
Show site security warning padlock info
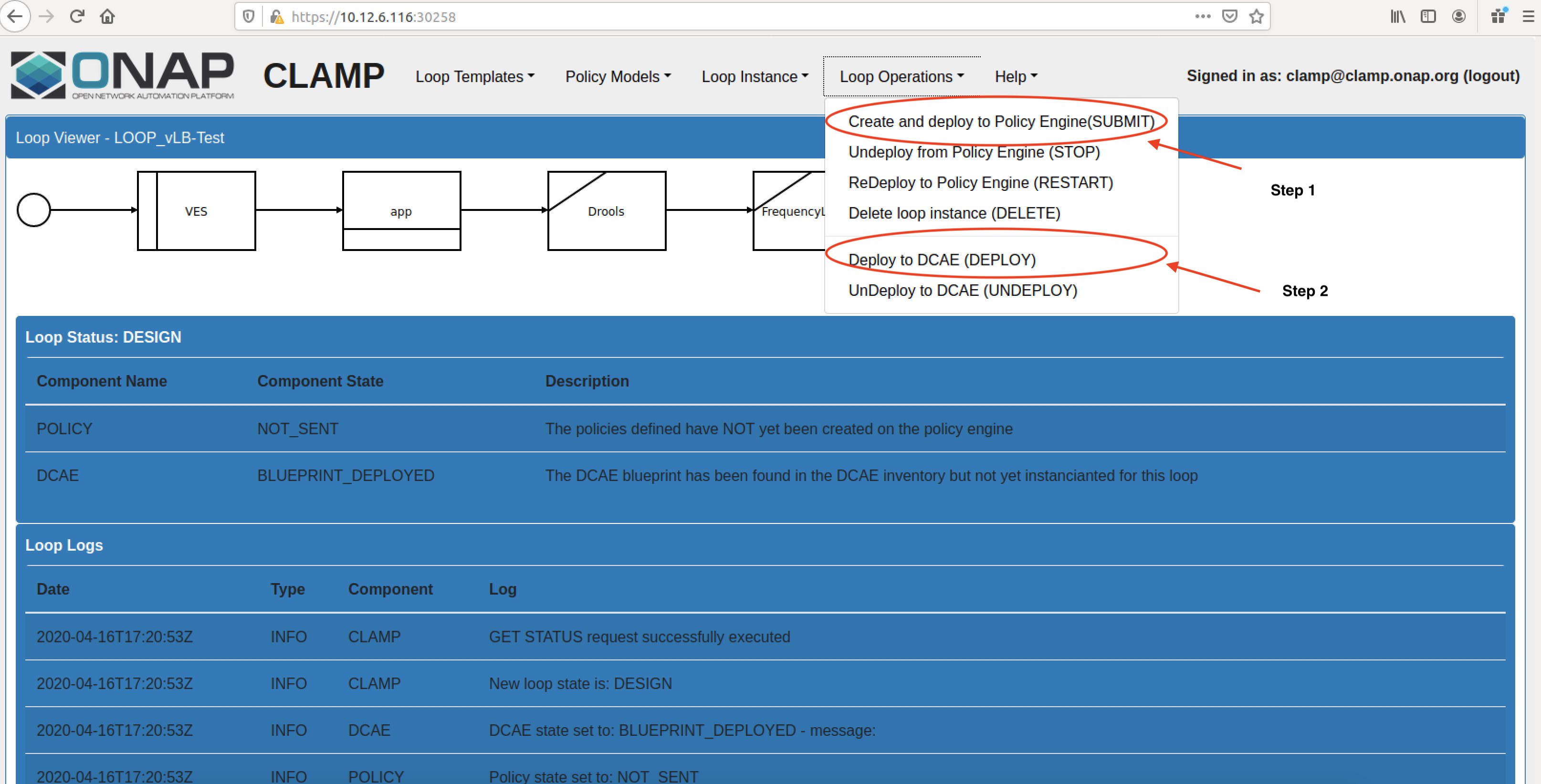[276, 17]
